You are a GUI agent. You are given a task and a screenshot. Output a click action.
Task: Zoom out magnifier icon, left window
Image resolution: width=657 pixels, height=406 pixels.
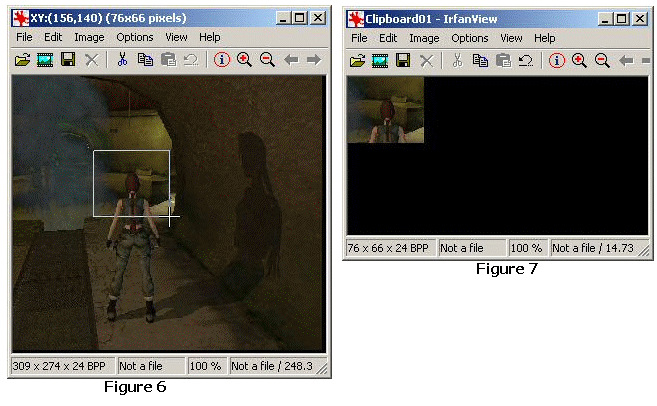[267, 59]
